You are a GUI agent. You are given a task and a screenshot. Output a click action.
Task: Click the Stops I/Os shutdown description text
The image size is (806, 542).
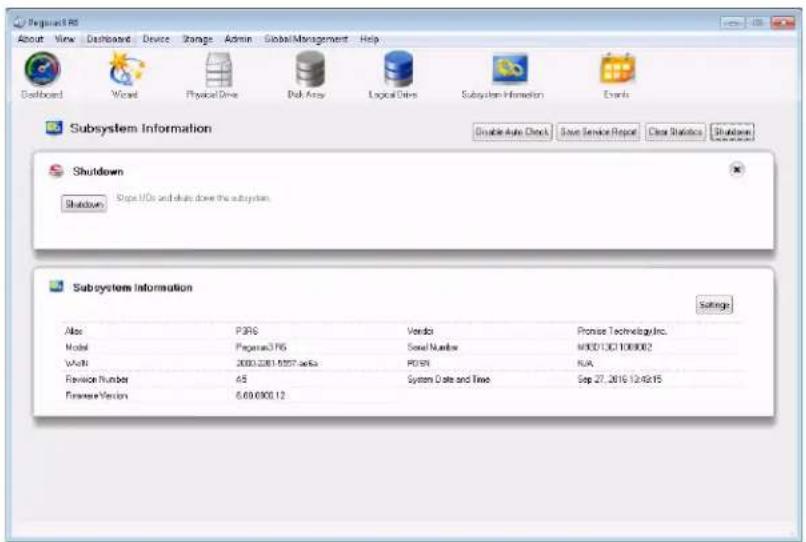point(193,198)
